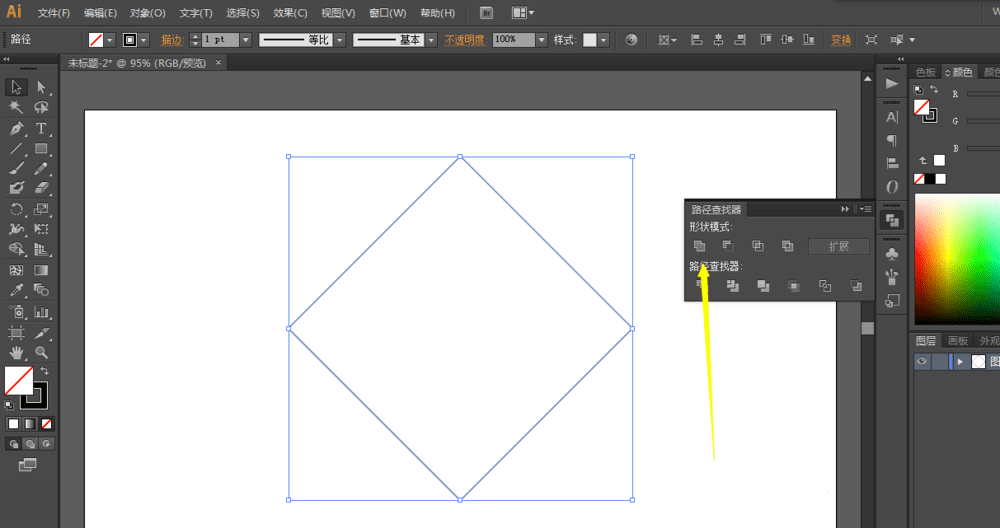
Task: Apply Minus Front shape mode
Action: (x=728, y=246)
